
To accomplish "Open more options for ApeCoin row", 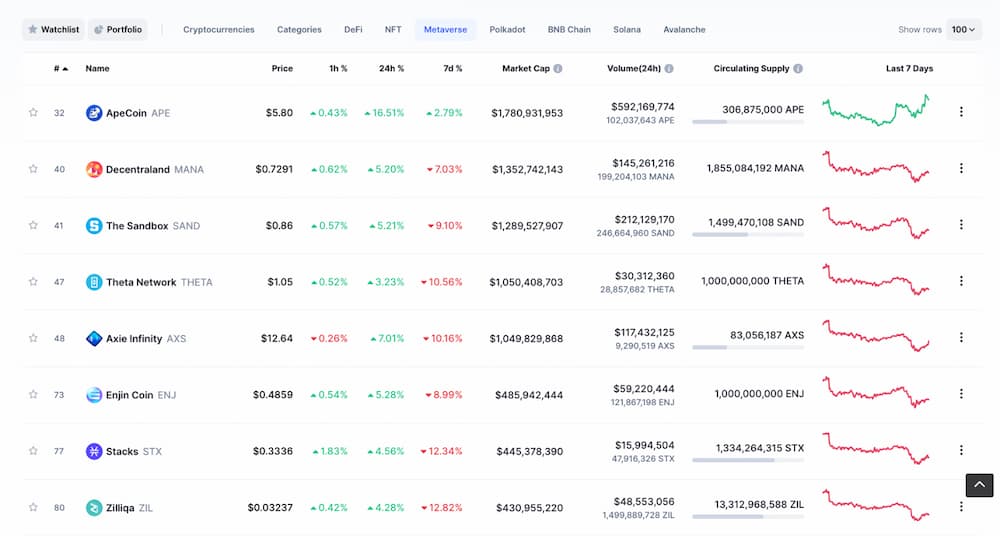I will 960,112.
